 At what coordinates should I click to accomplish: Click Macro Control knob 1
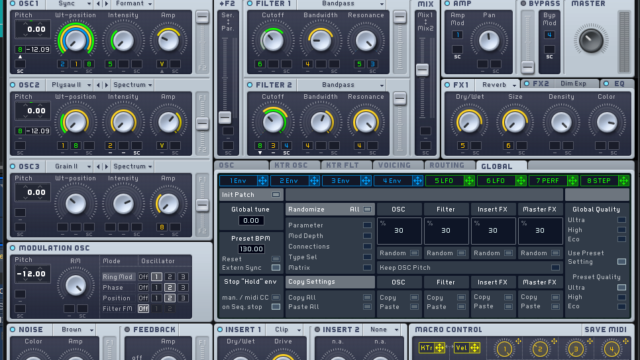tap(504, 349)
